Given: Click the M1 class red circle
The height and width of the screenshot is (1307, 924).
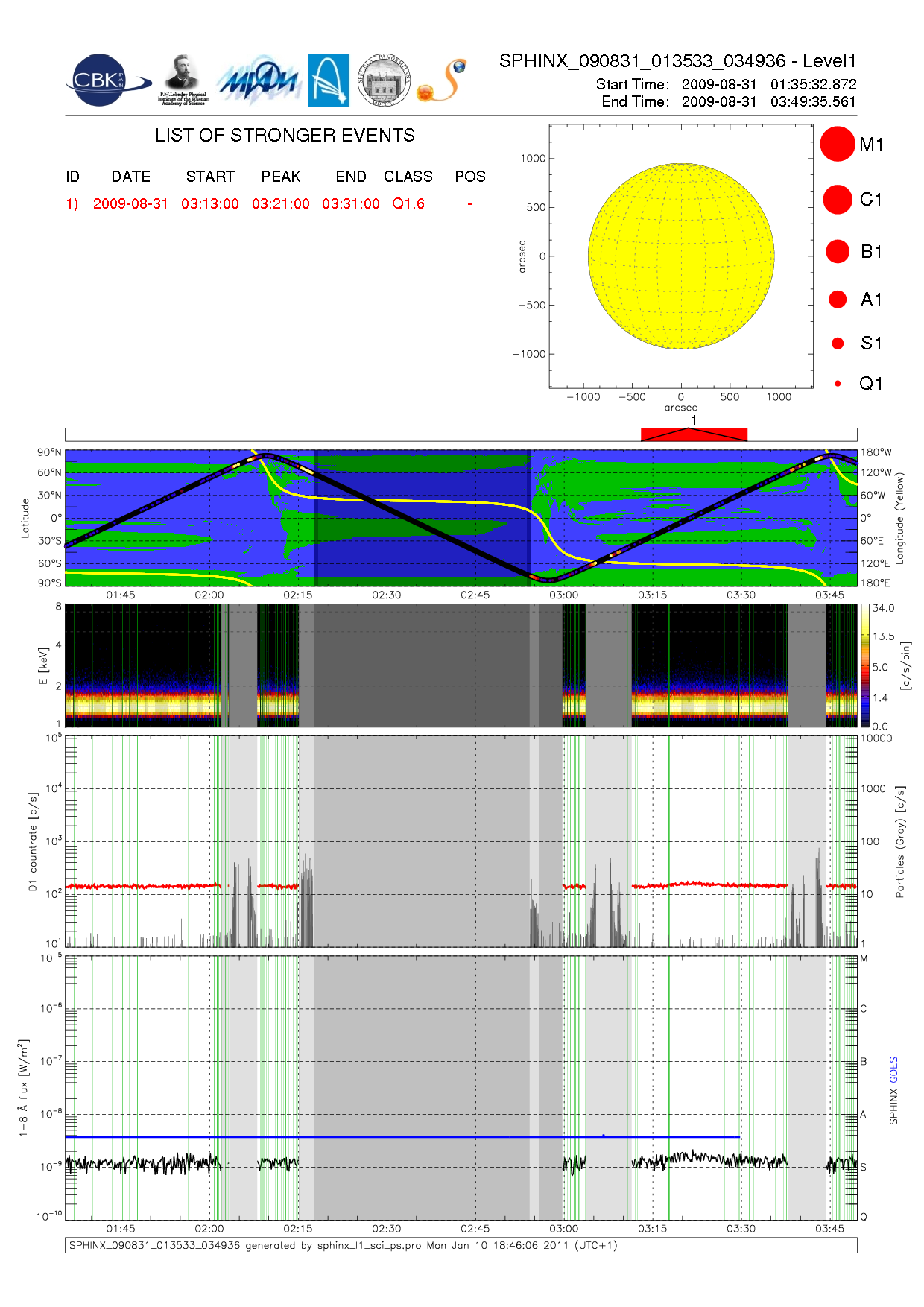Looking at the screenshot, I should 838,144.
